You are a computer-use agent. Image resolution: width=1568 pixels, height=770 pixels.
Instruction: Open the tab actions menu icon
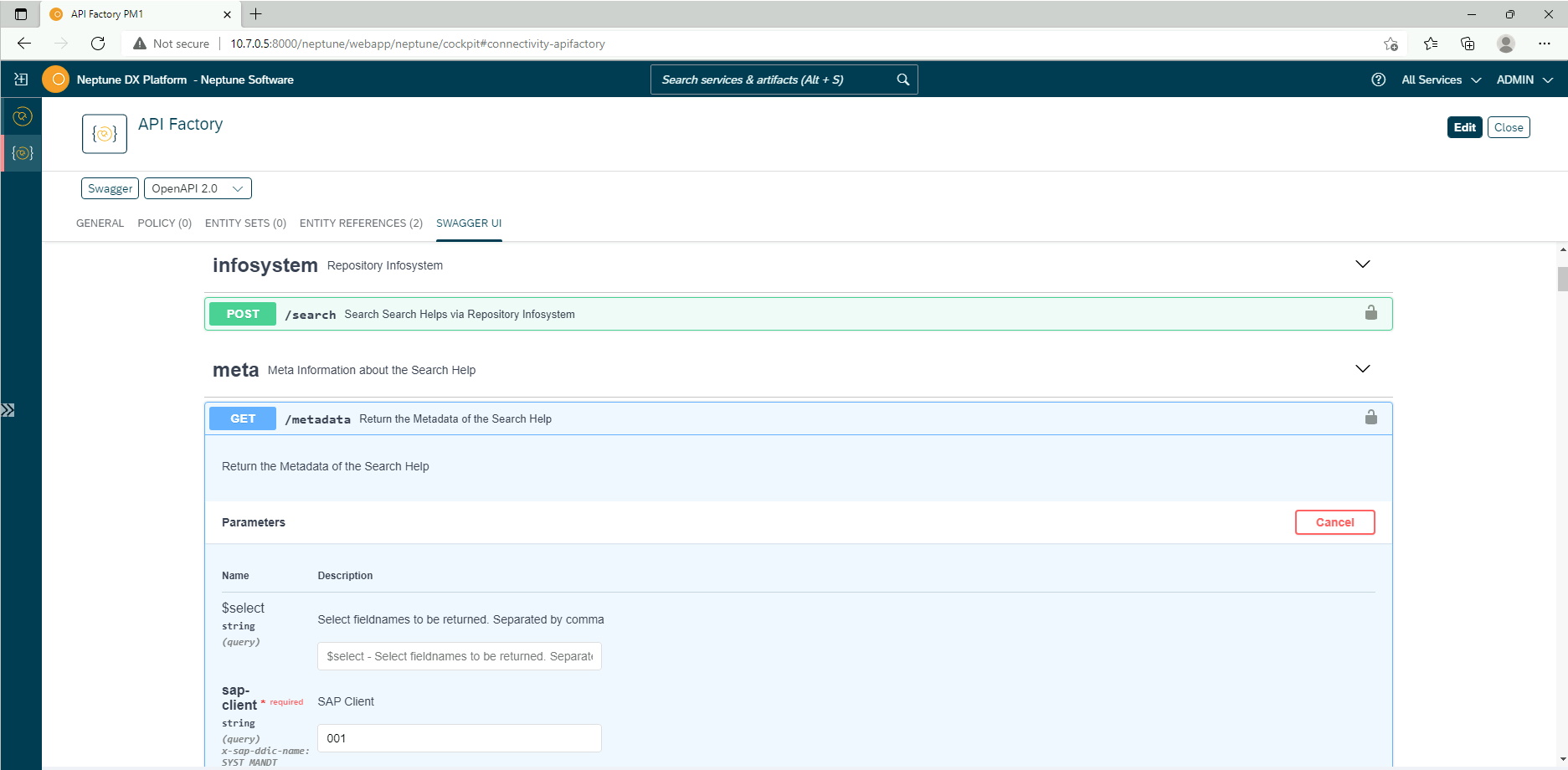pyautogui.click(x=21, y=14)
